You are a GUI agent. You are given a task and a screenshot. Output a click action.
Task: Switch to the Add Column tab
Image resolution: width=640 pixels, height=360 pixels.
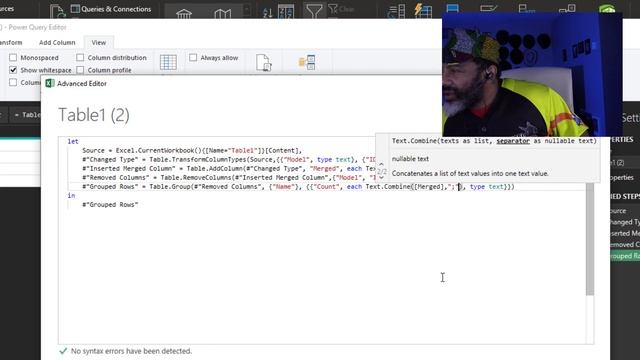pyautogui.click(x=57, y=42)
